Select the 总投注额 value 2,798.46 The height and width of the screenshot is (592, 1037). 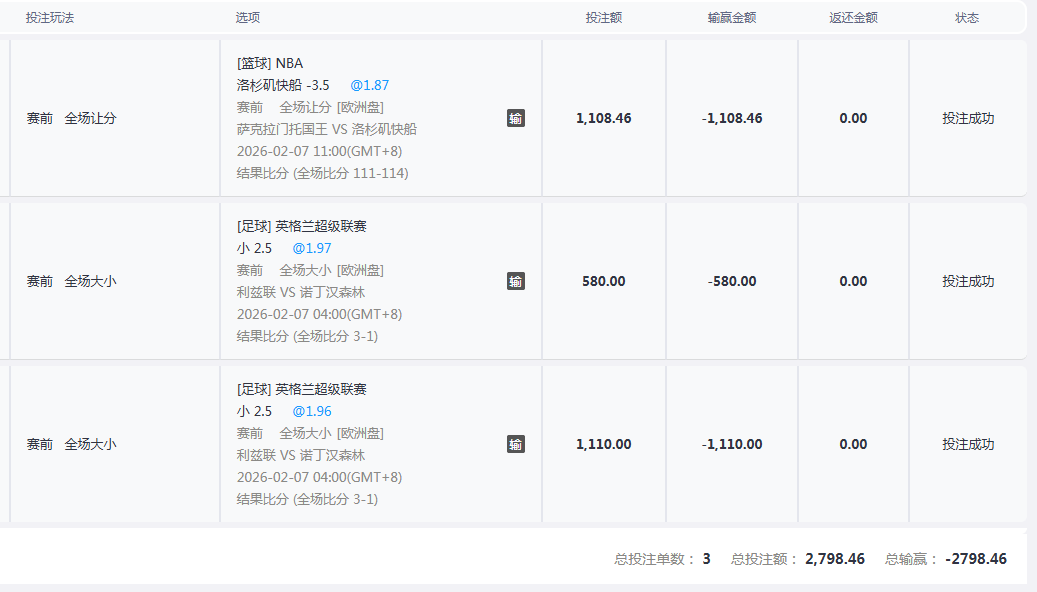coord(835,559)
